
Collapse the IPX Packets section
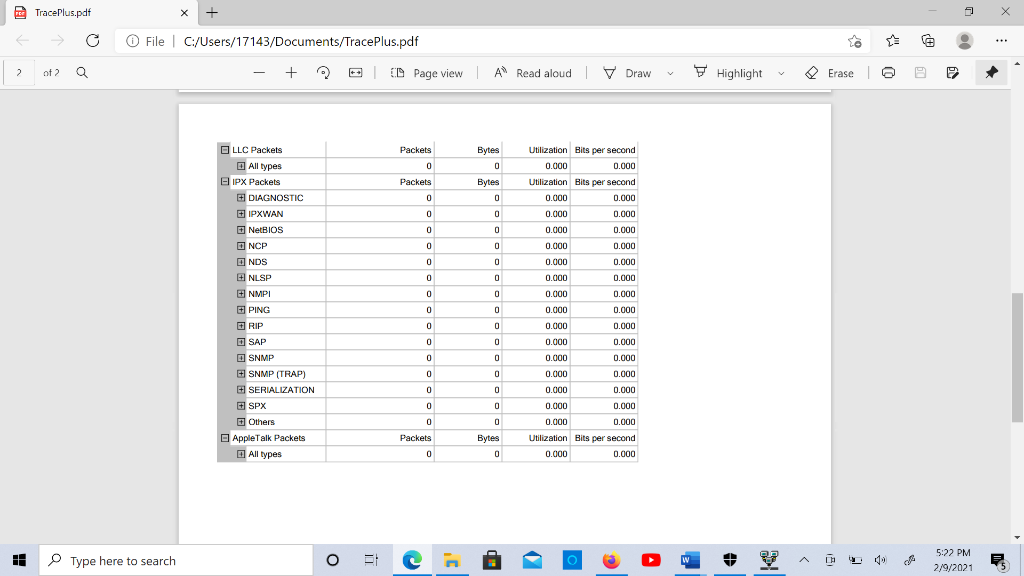[224, 181]
